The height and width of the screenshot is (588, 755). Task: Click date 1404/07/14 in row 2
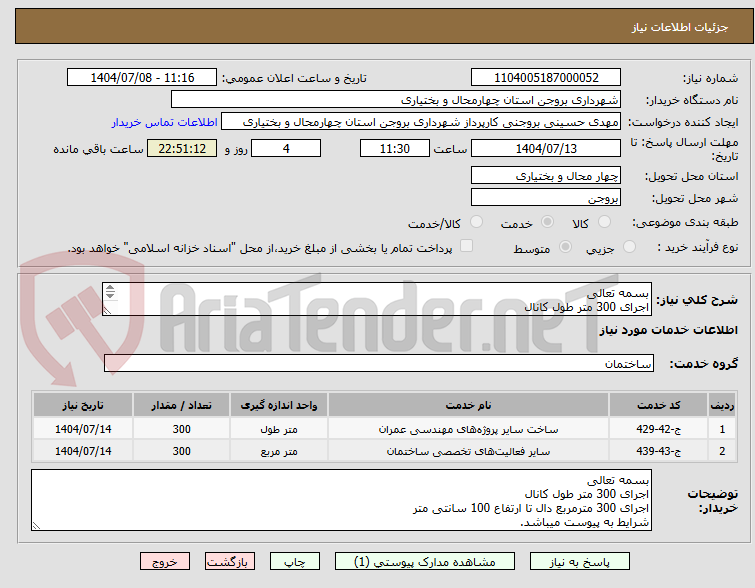click(83, 451)
